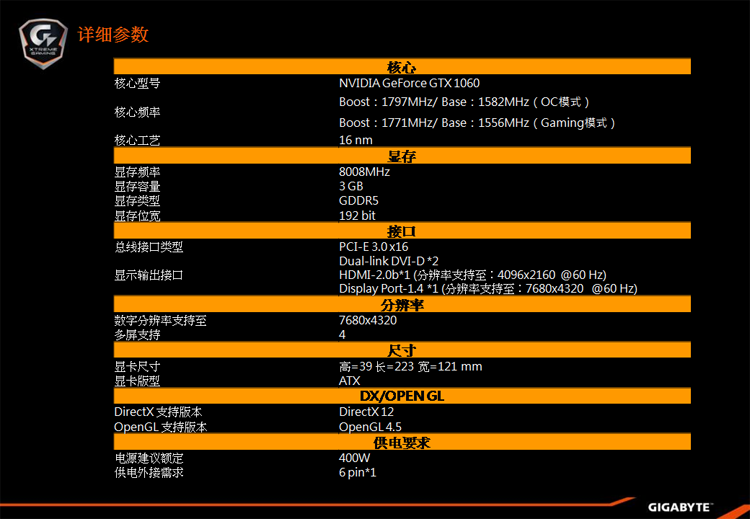Select the 400W value

tap(354, 458)
